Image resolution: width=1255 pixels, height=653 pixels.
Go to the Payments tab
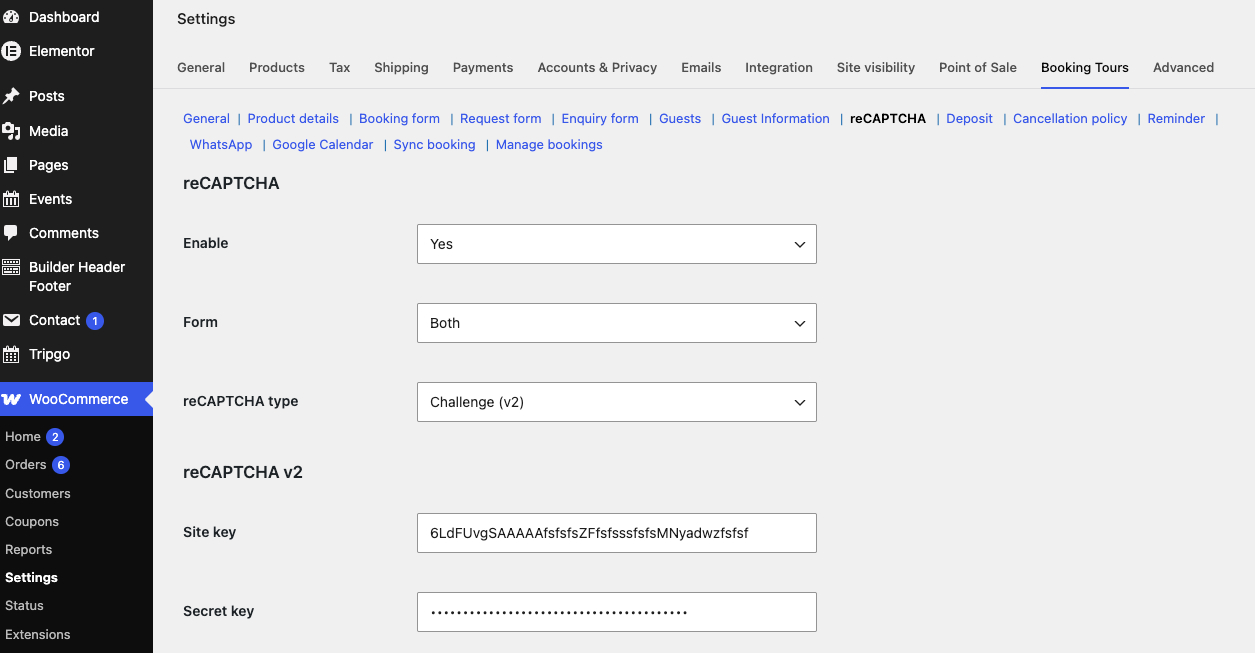coord(483,67)
